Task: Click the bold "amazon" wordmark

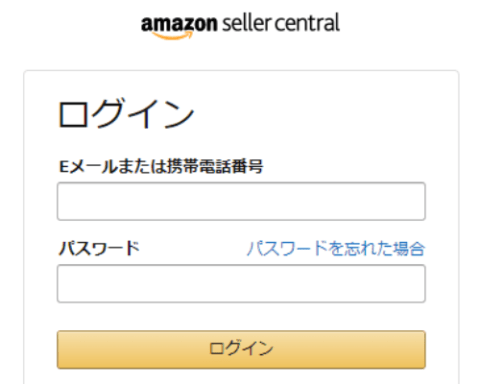Action: tap(179, 24)
